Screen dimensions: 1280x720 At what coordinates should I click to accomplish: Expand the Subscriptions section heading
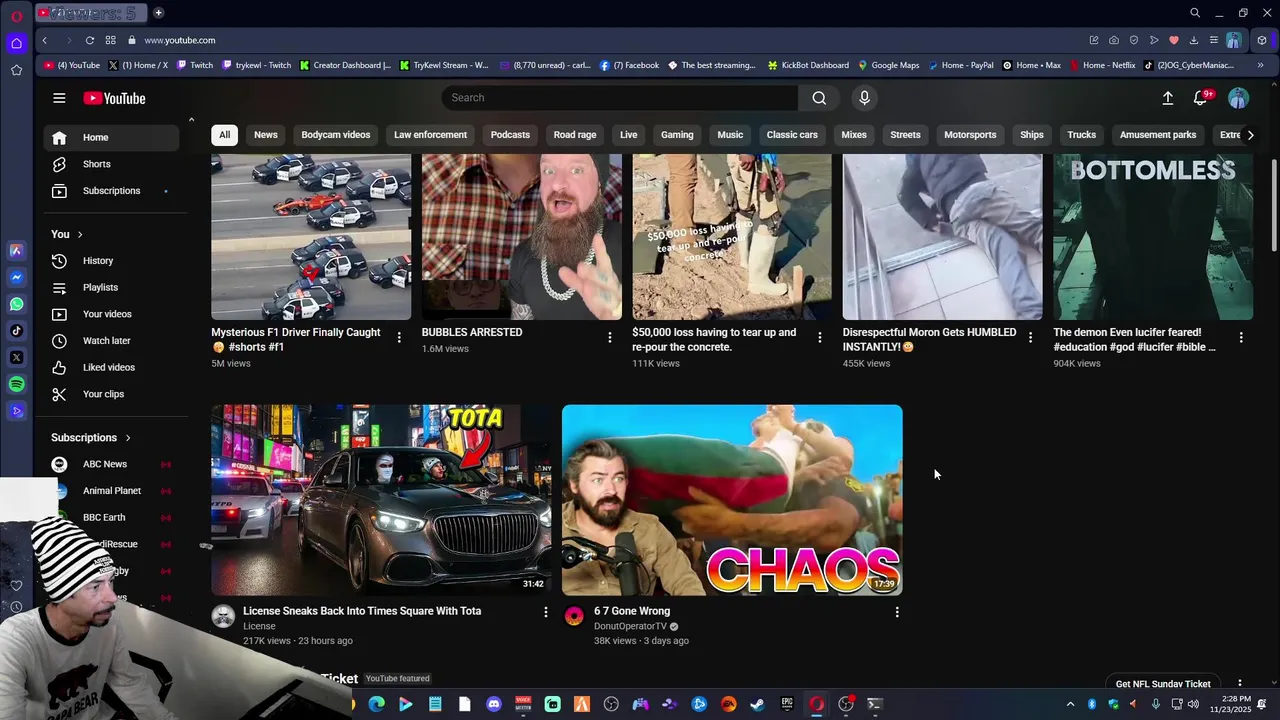pyautogui.click(x=91, y=438)
